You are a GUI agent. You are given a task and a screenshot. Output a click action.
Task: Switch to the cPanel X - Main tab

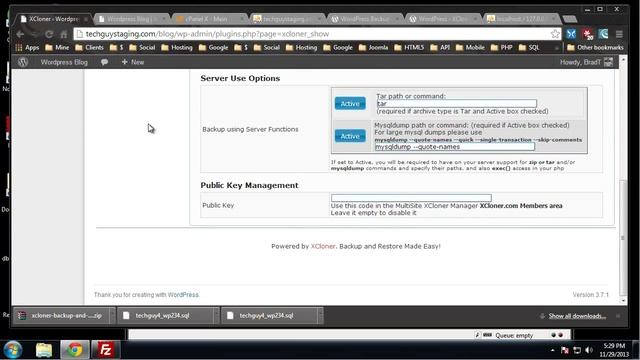[x=209, y=19]
